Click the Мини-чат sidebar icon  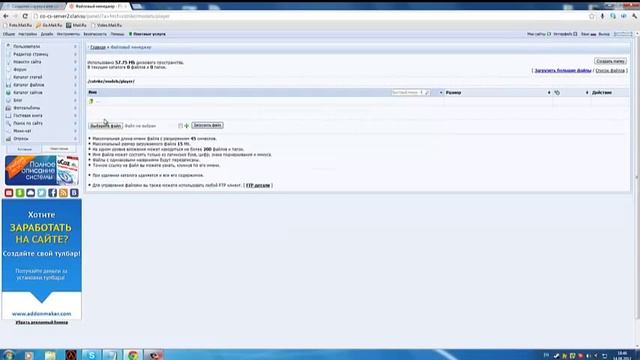pos(8,131)
